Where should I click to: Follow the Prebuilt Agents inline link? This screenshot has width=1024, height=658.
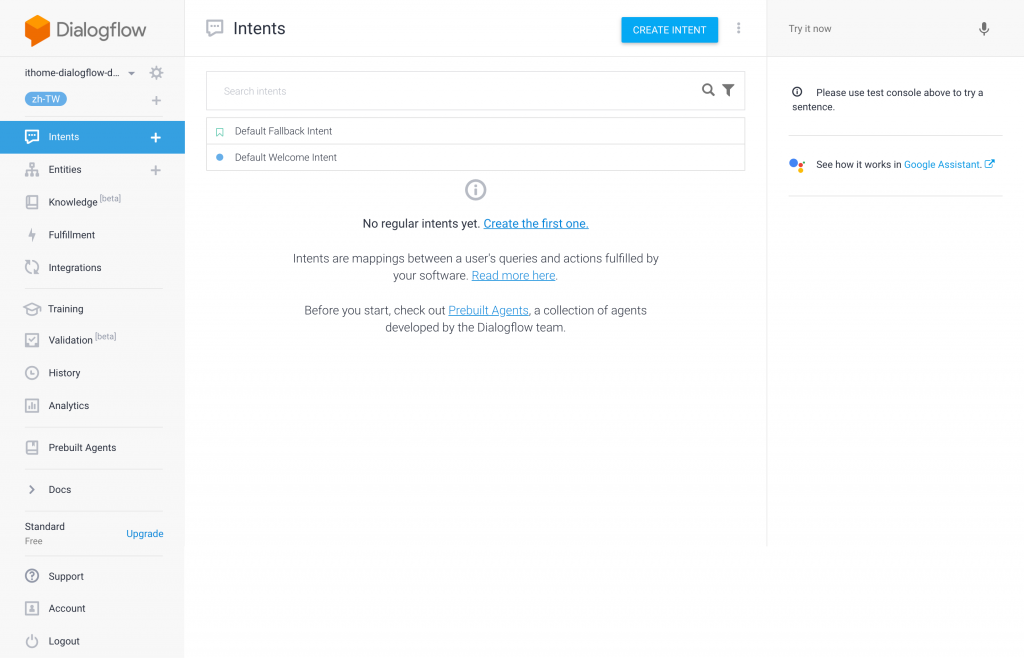pyautogui.click(x=488, y=311)
